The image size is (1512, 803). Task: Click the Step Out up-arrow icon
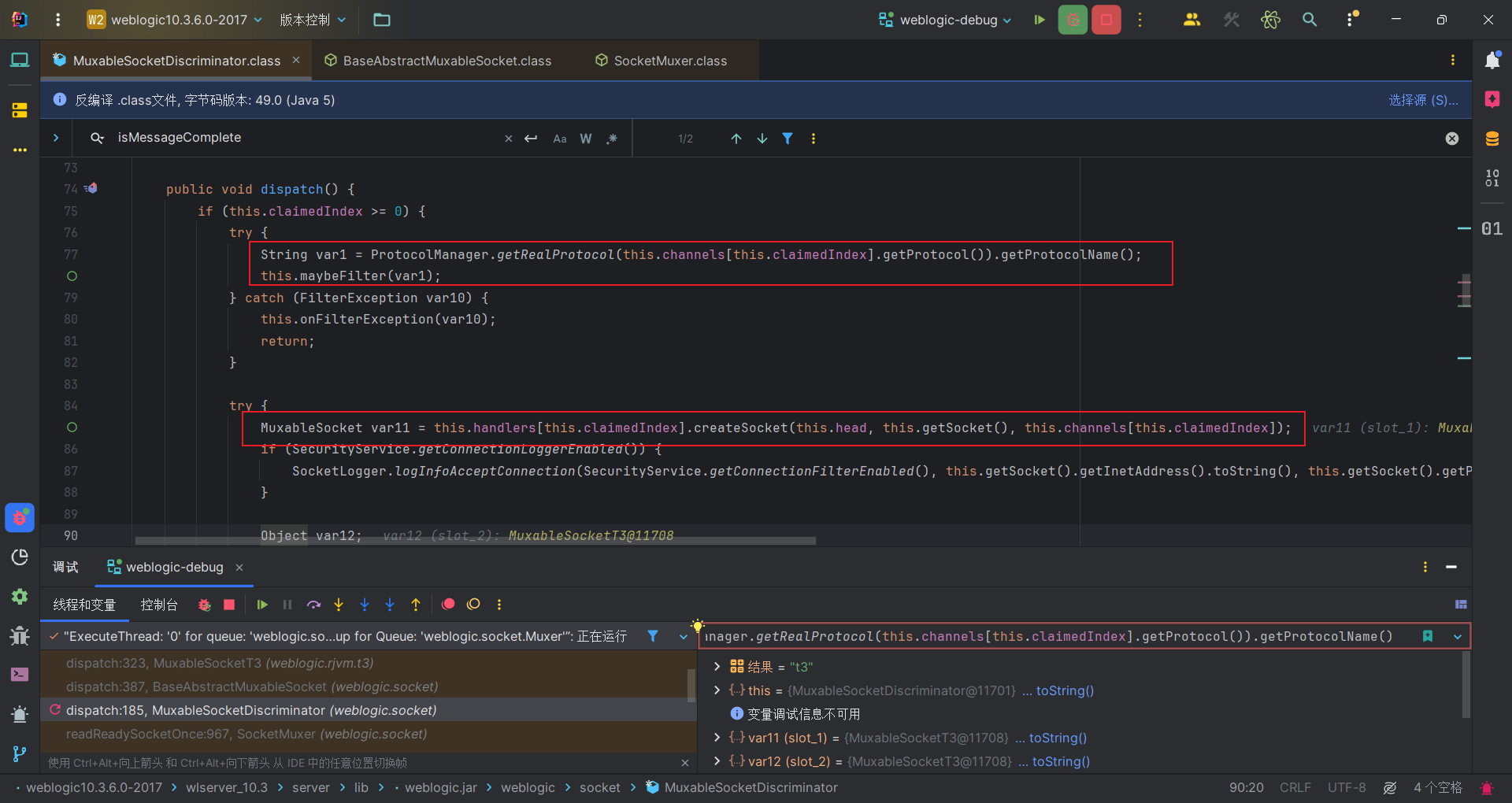click(x=416, y=605)
